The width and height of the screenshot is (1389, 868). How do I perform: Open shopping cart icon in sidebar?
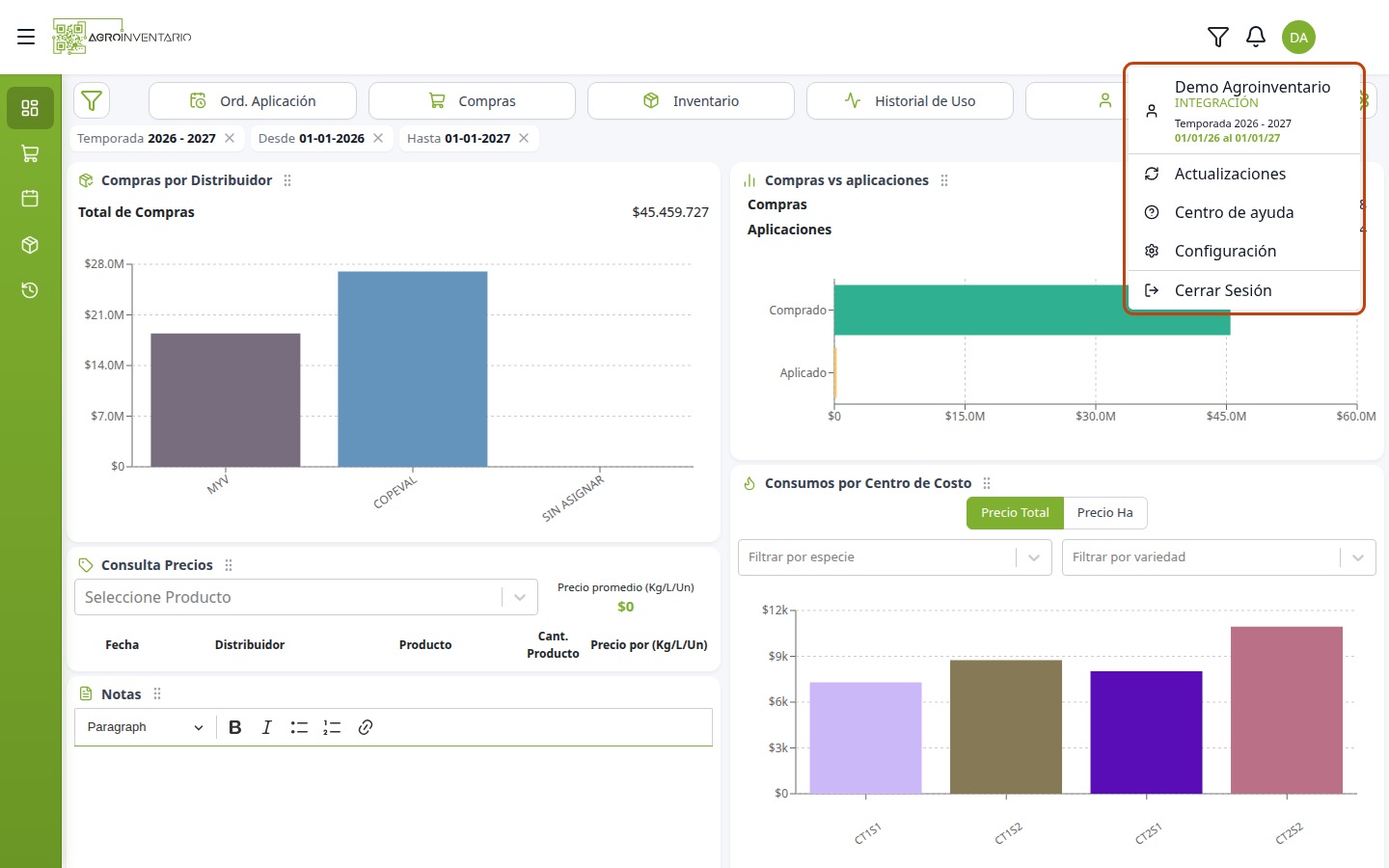[30, 153]
